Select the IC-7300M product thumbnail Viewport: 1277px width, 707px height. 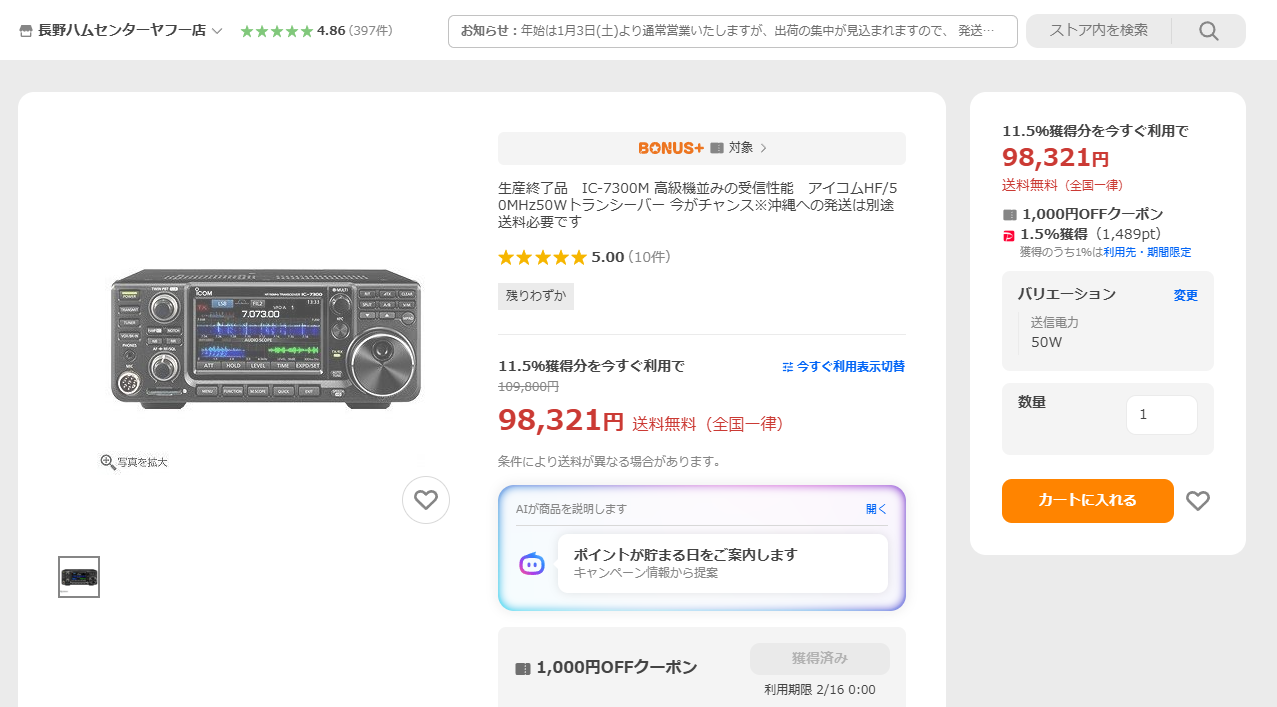(79, 577)
